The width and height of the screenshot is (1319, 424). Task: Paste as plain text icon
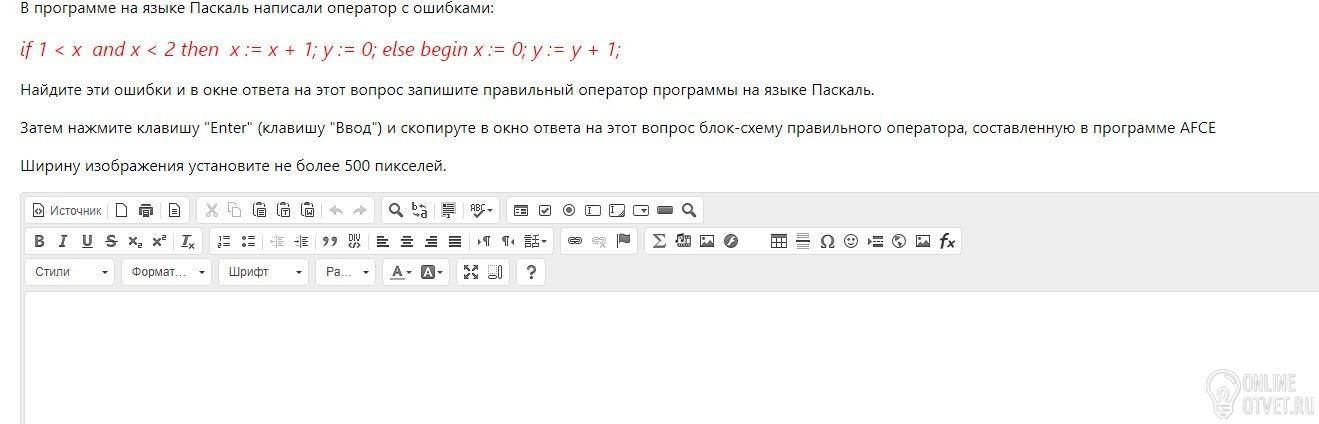[x=283, y=210]
